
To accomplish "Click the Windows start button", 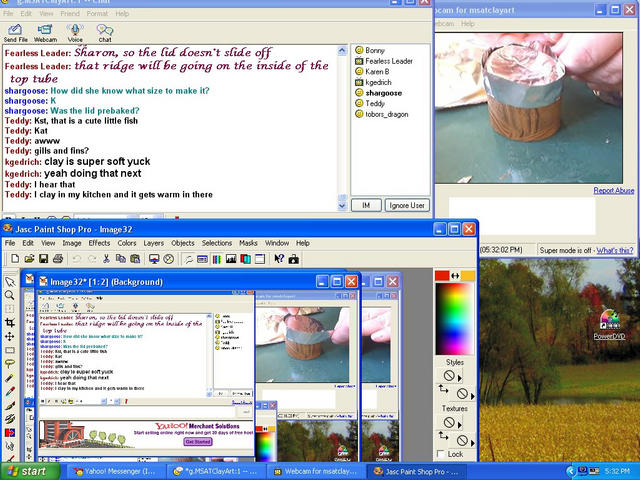I will click(x=29, y=471).
